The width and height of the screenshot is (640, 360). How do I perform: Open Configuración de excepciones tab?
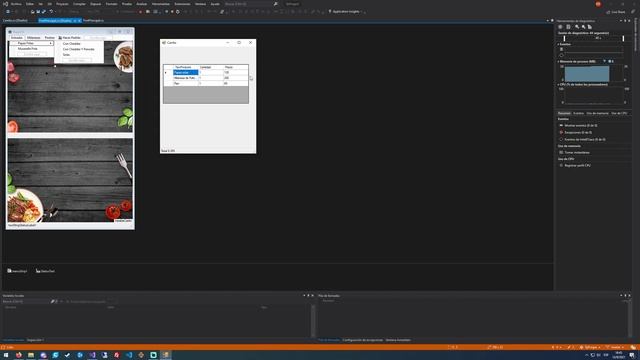pos(362,340)
